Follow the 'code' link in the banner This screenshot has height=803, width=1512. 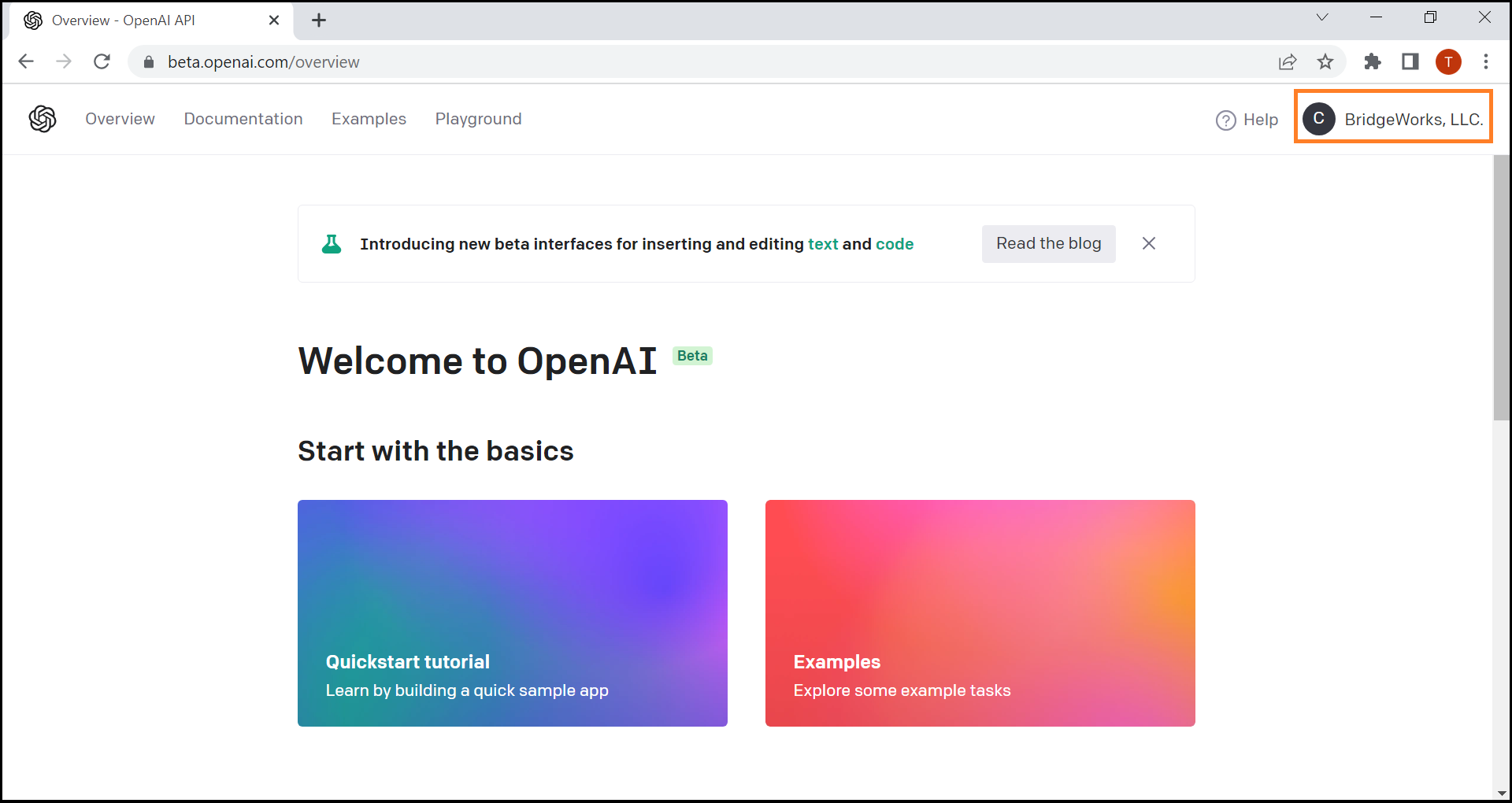tap(895, 244)
